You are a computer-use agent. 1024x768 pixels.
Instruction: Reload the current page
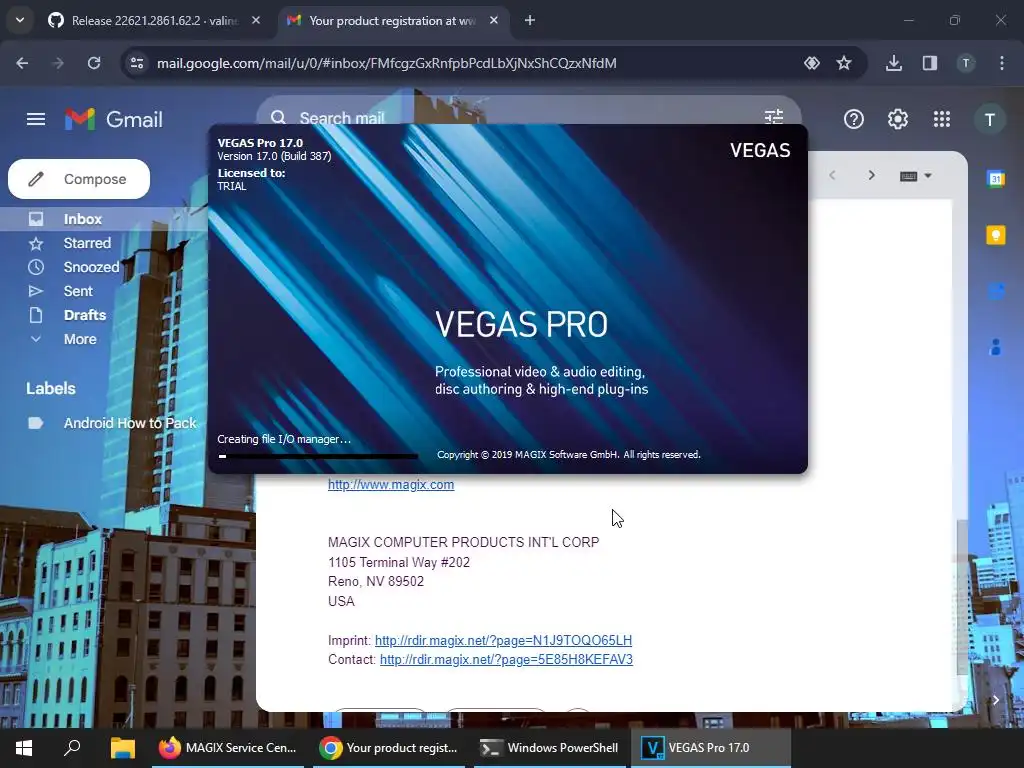[94, 63]
